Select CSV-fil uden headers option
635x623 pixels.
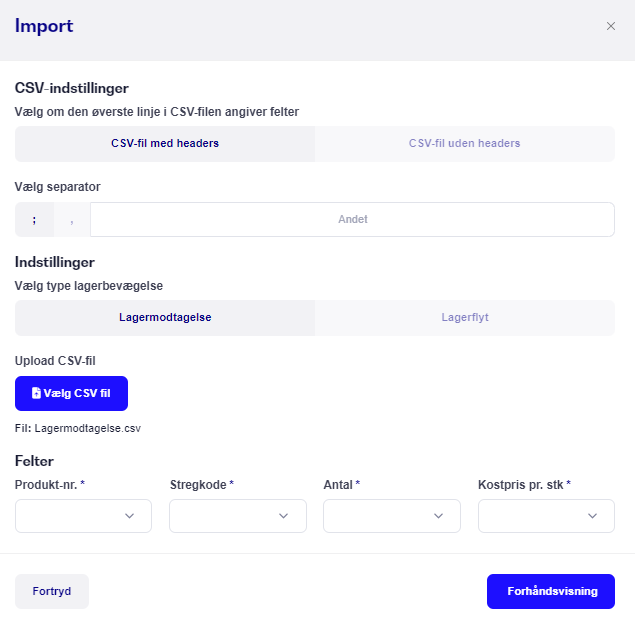[x=465, y=144]
